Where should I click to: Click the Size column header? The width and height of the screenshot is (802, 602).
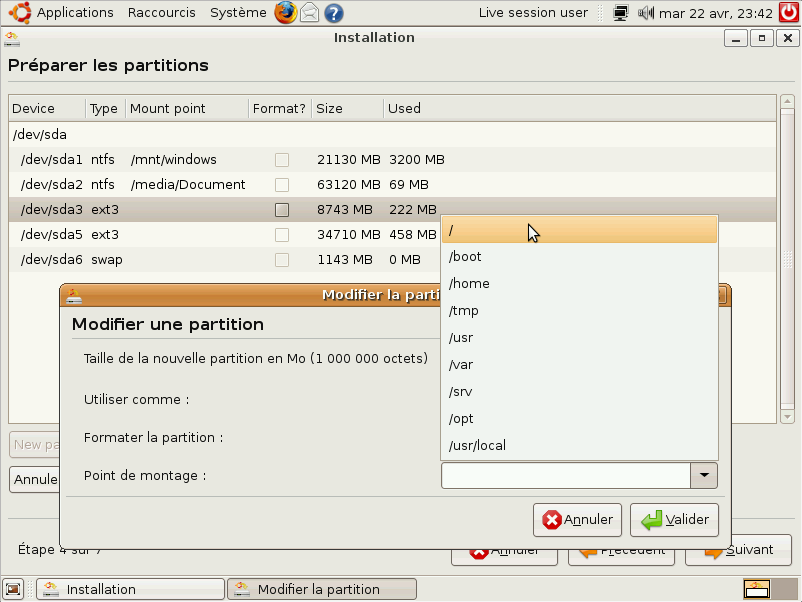coord(347,108)
